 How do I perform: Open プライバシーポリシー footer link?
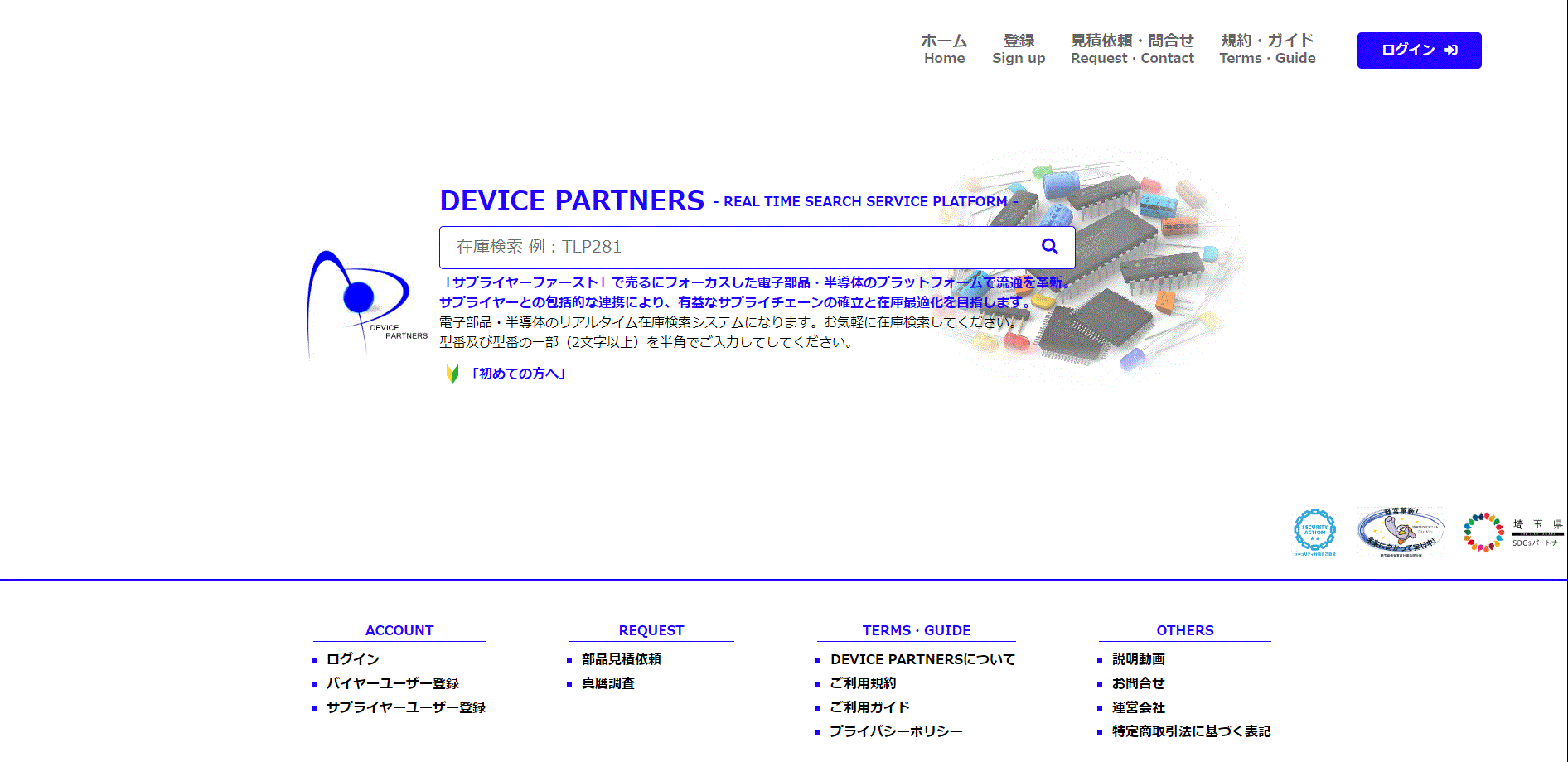pos(896,731)
